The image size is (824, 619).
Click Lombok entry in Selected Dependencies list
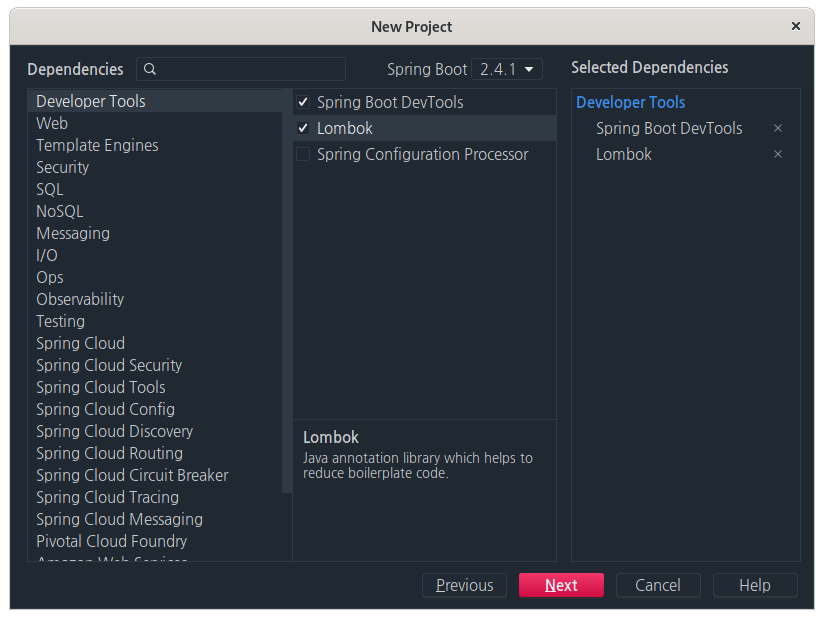[x=624, y=154]
